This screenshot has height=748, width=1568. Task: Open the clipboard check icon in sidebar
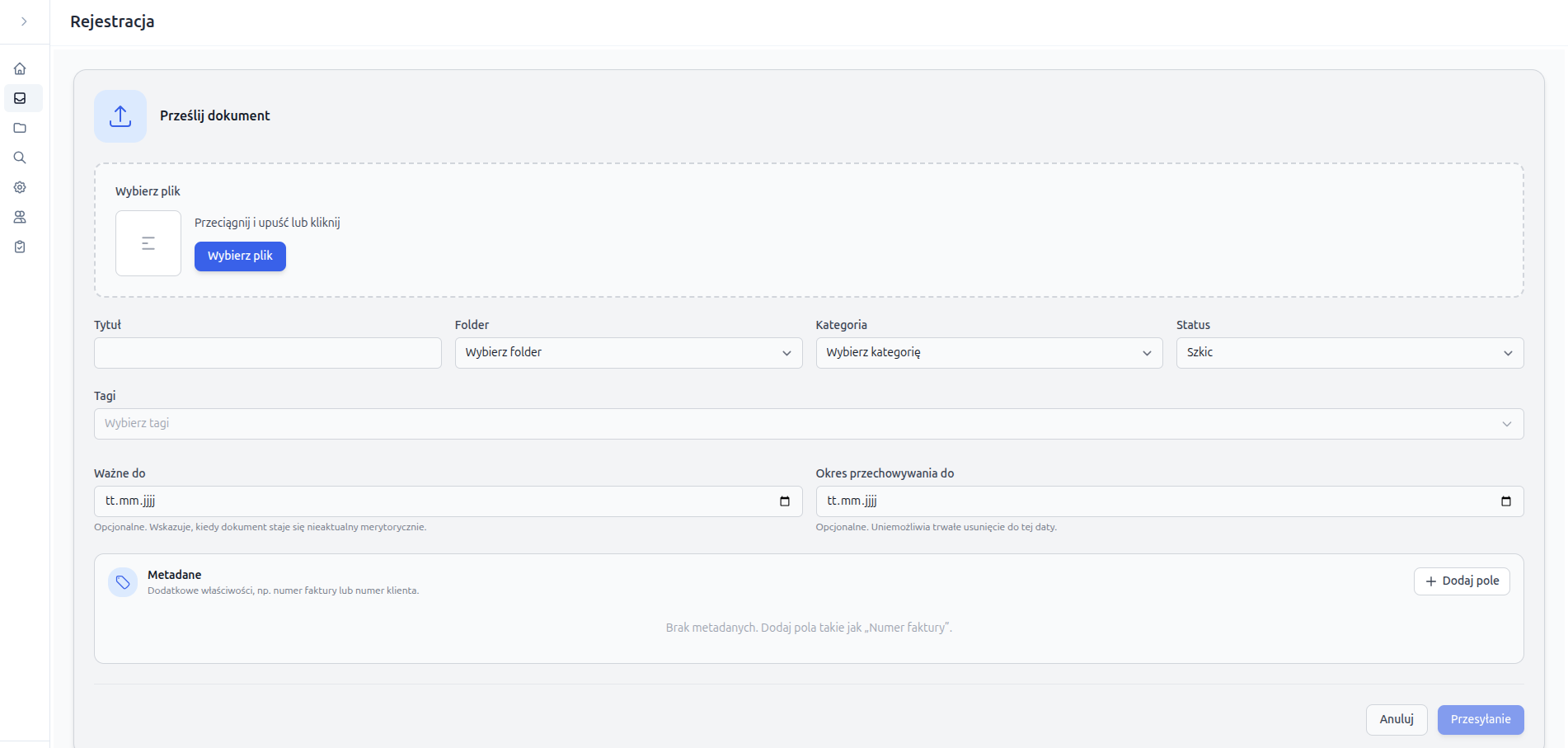(x=20, y=247)
